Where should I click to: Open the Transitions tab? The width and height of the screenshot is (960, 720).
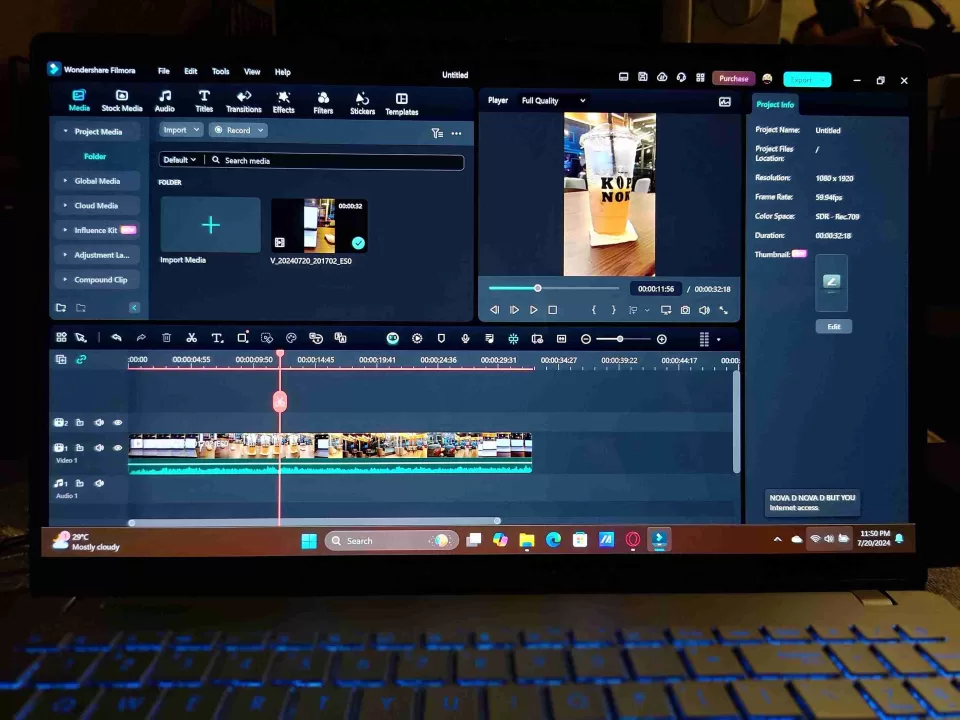point(244,102)
